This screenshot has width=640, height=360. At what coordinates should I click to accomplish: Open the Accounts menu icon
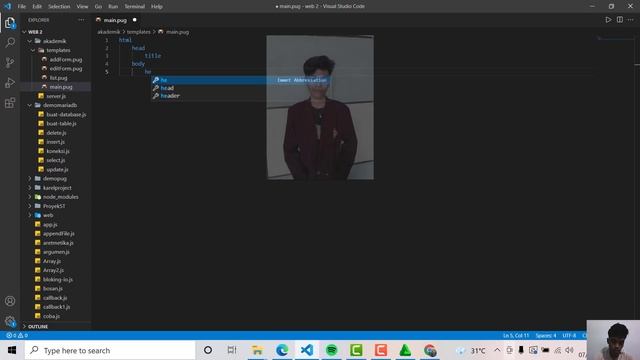10,301
